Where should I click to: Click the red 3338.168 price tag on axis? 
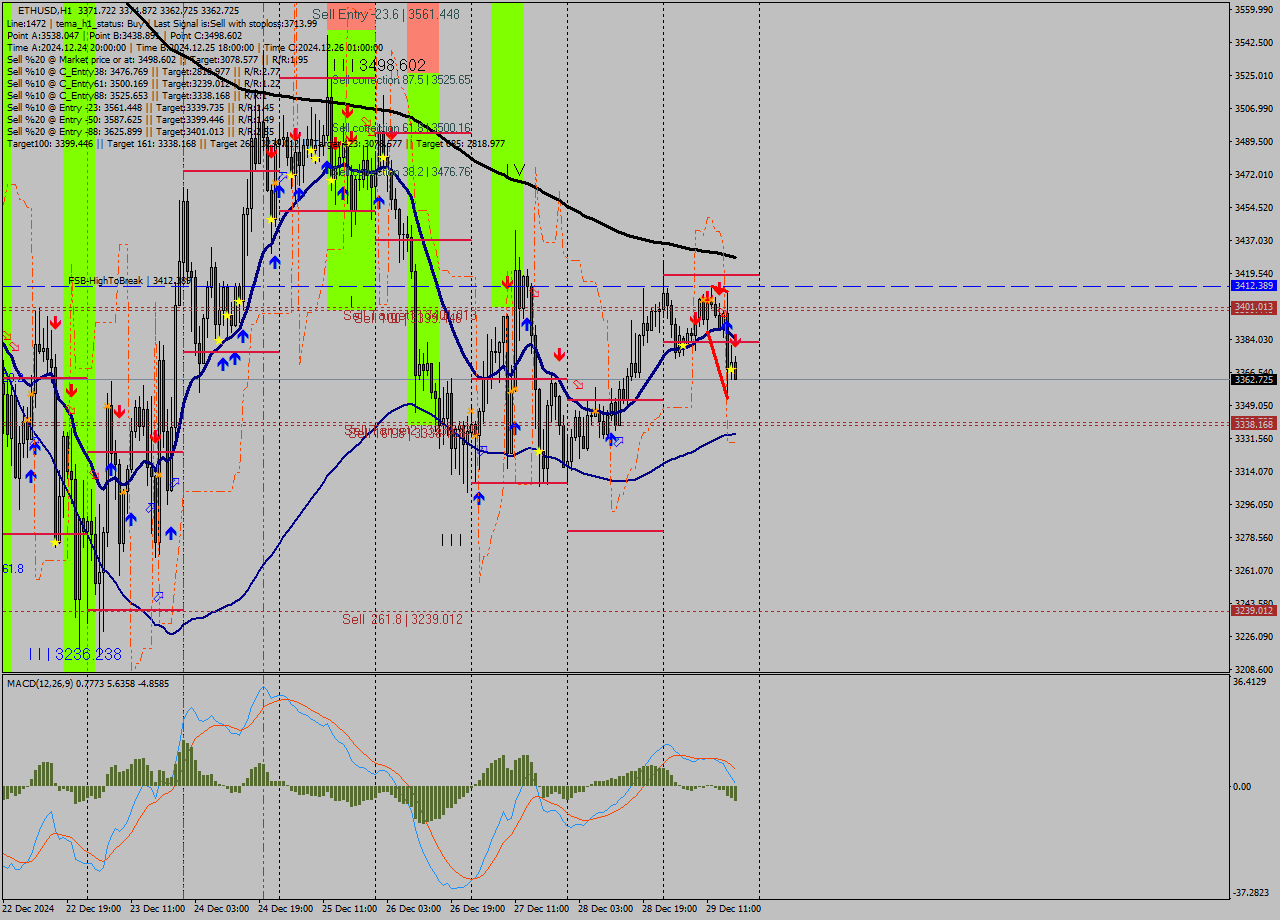point(1253,424)
